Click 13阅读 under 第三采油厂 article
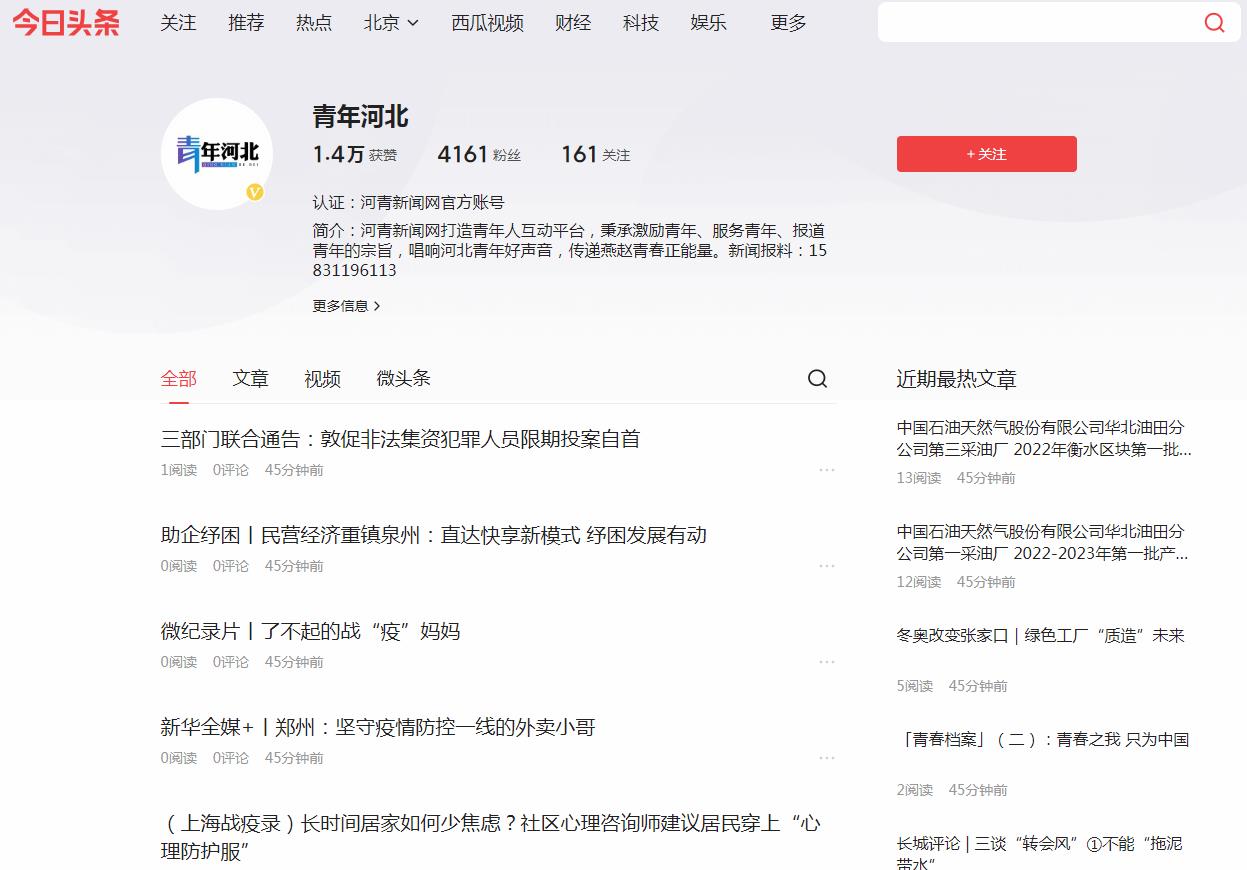 [x=919, y=478]
